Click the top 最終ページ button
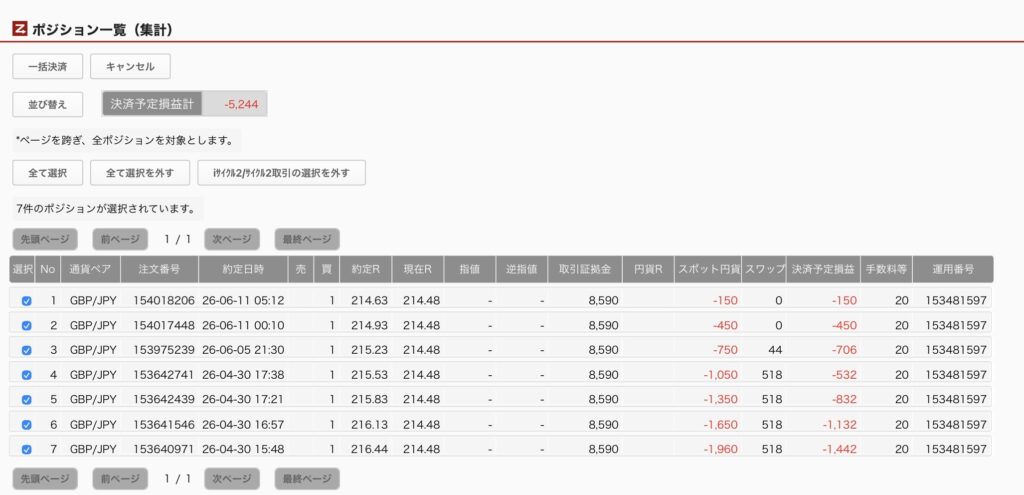The image size is (1024, 495). click(x=307, y=240)
